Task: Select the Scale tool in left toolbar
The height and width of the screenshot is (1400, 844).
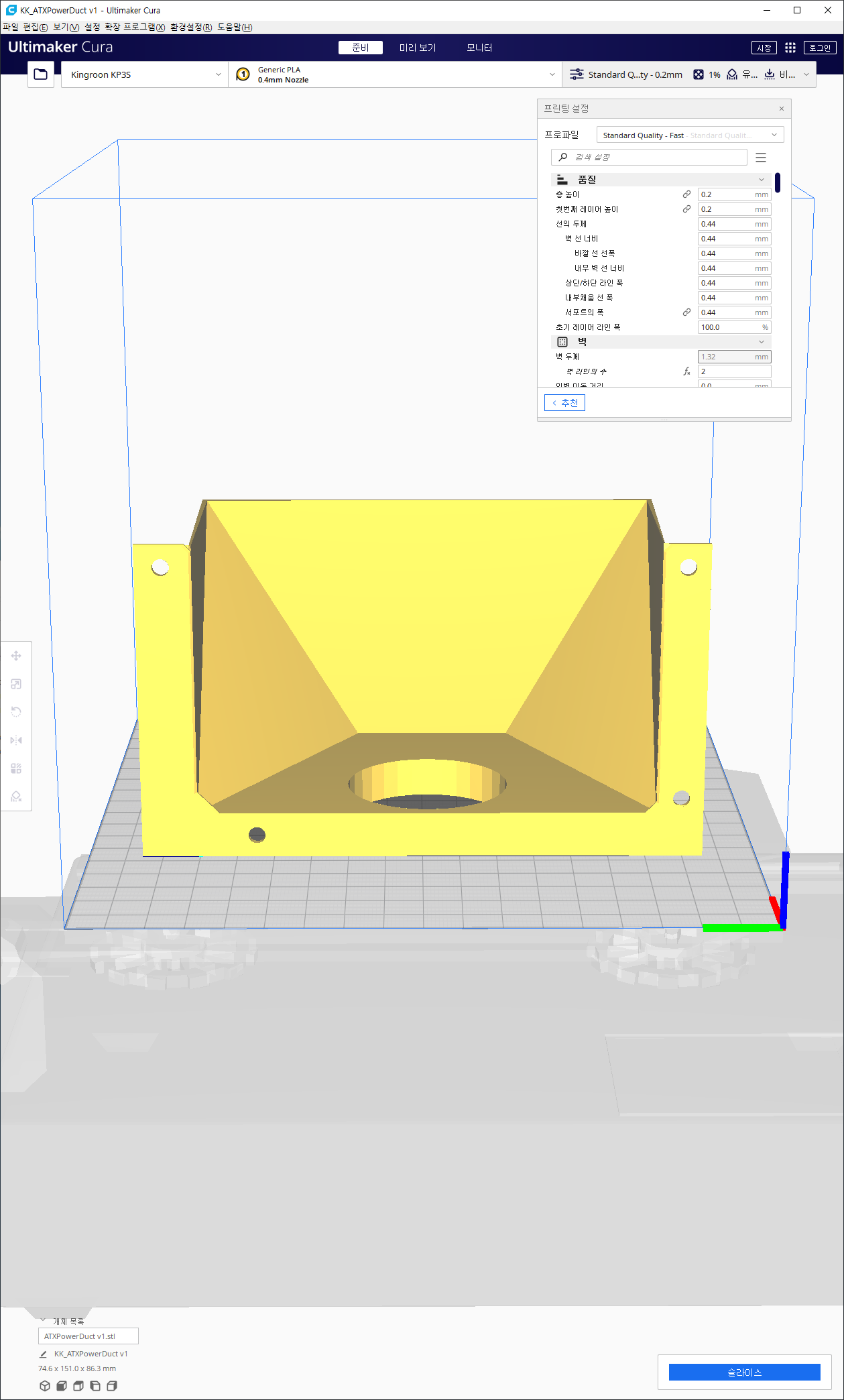Action: click(16, 684)
